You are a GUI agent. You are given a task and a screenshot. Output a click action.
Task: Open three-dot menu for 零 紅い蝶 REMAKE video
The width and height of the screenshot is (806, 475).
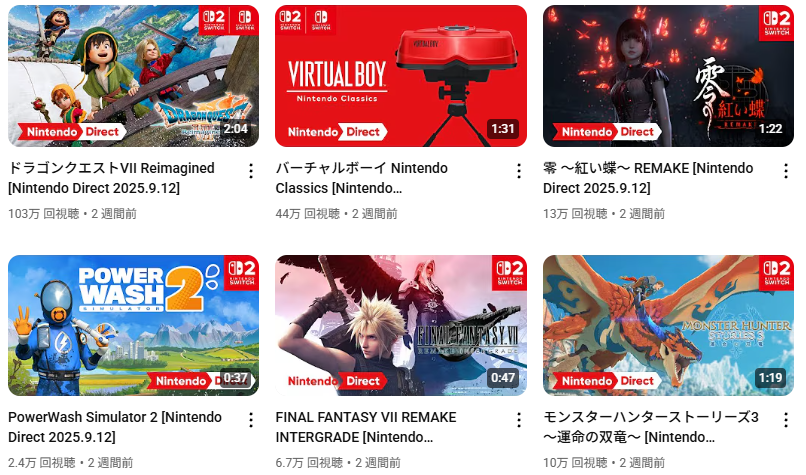(786, 171)
